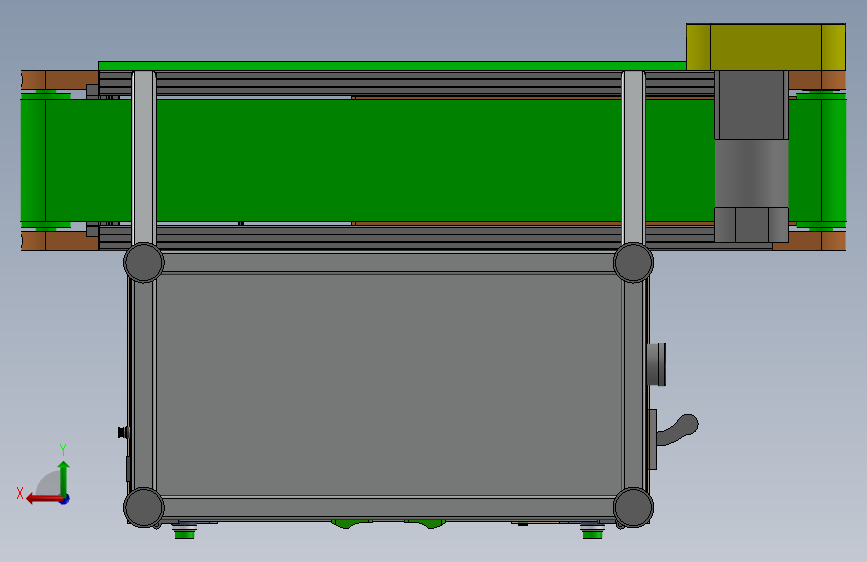Click the green Y axis arrow of the triad
This screenshot has width=867, height=562.
[64, 478]
